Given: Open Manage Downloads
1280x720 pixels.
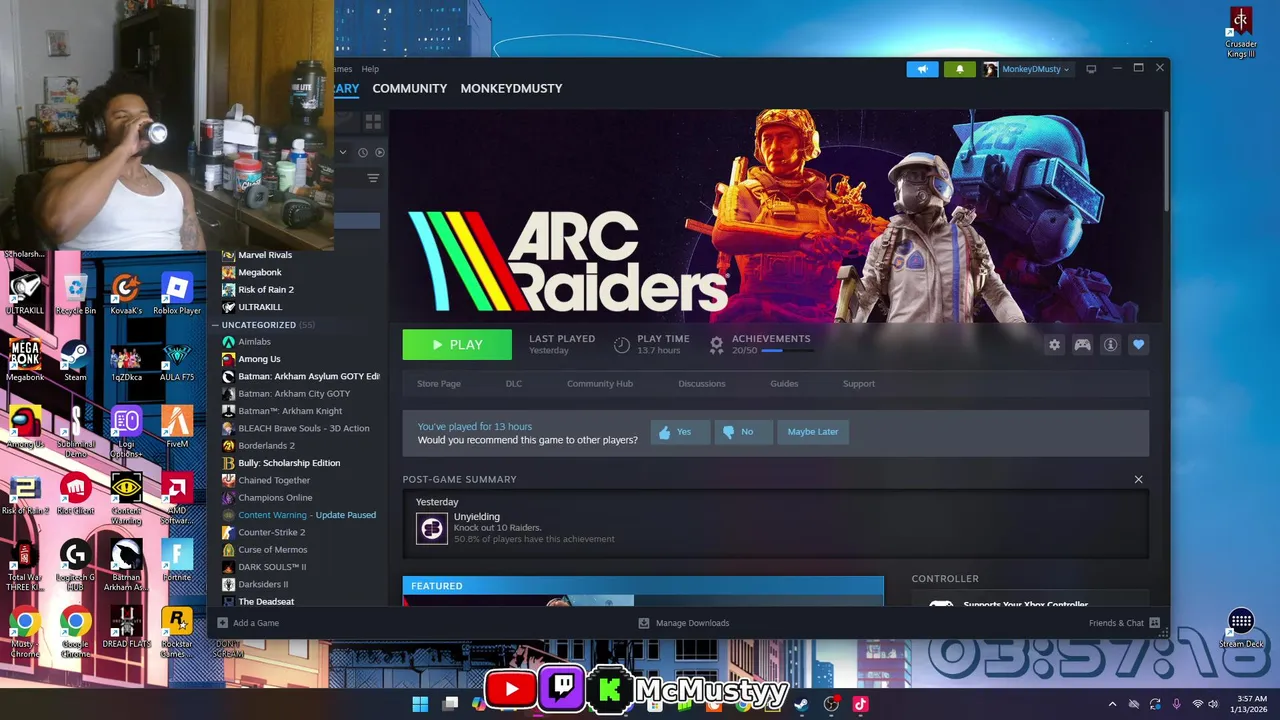Looking at the screenshot, I should (684, 623).
